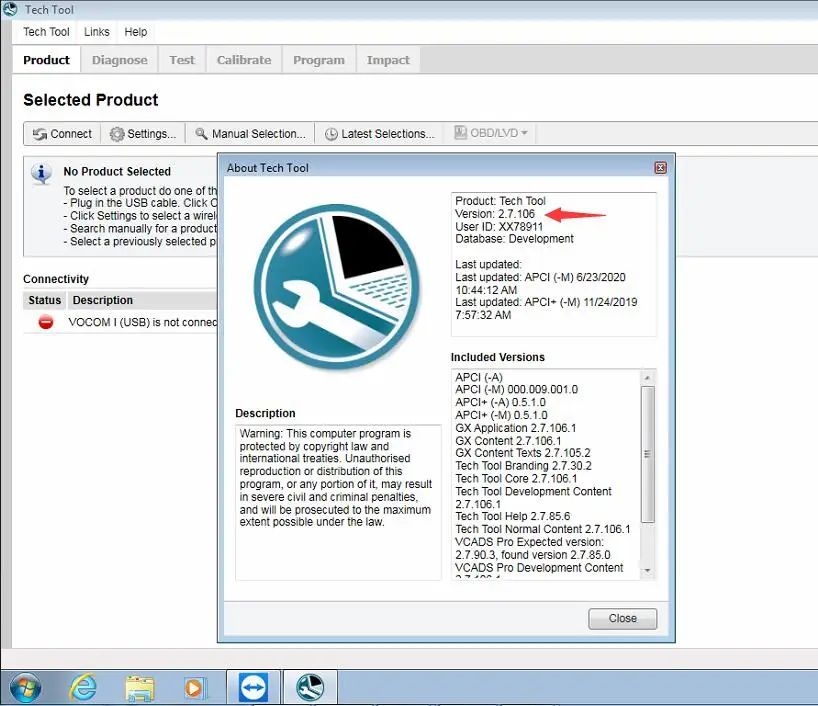Open the Tech Tool menu

tap(46, 32)
